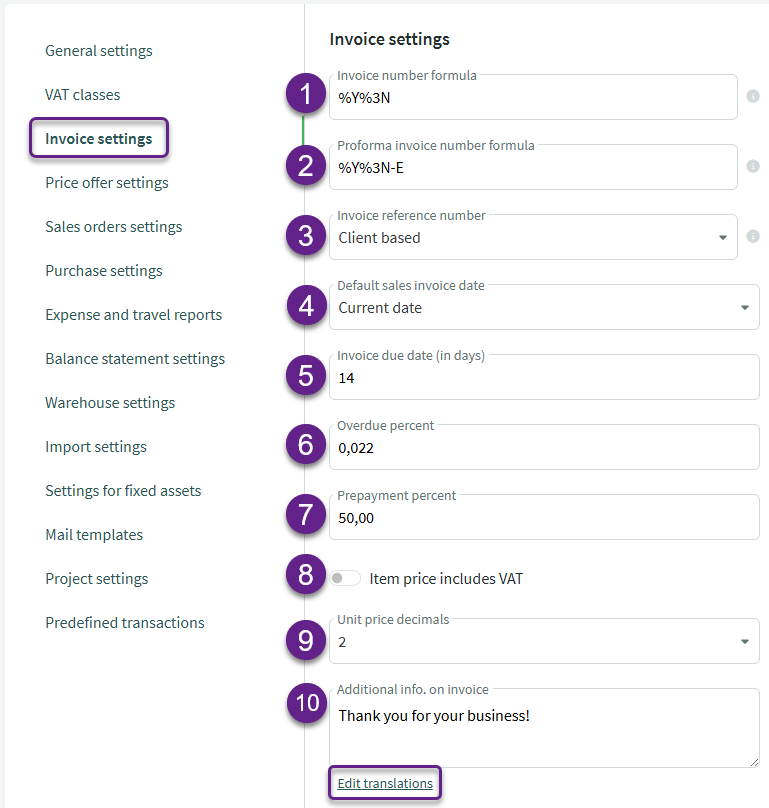The height and width of the screenshot is (808, 769).
Task: Toggle Item price includes VAT switch
Action: point(345,578)
